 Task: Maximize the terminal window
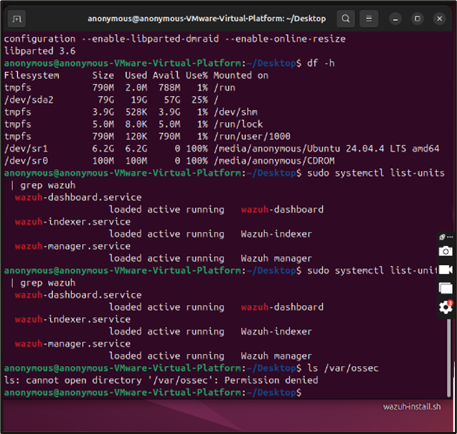pyautogui.click(x=417, y=19)
